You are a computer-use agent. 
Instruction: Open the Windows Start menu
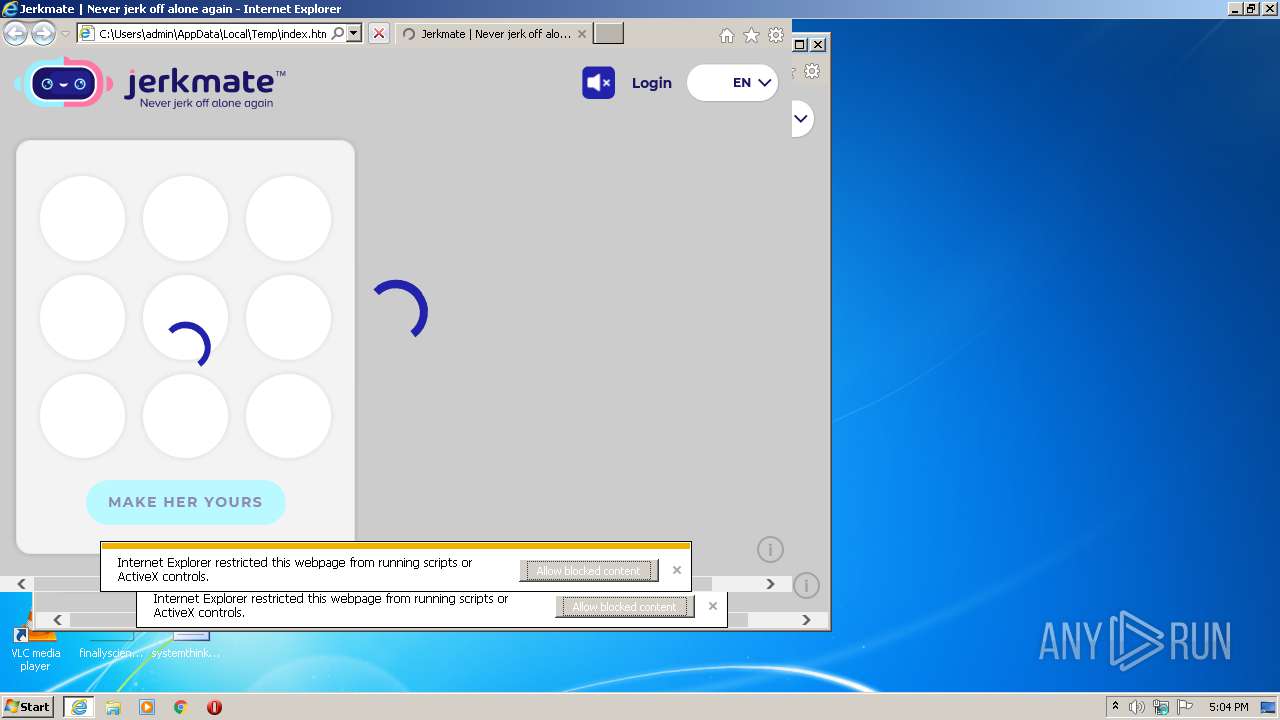[28, 707]
